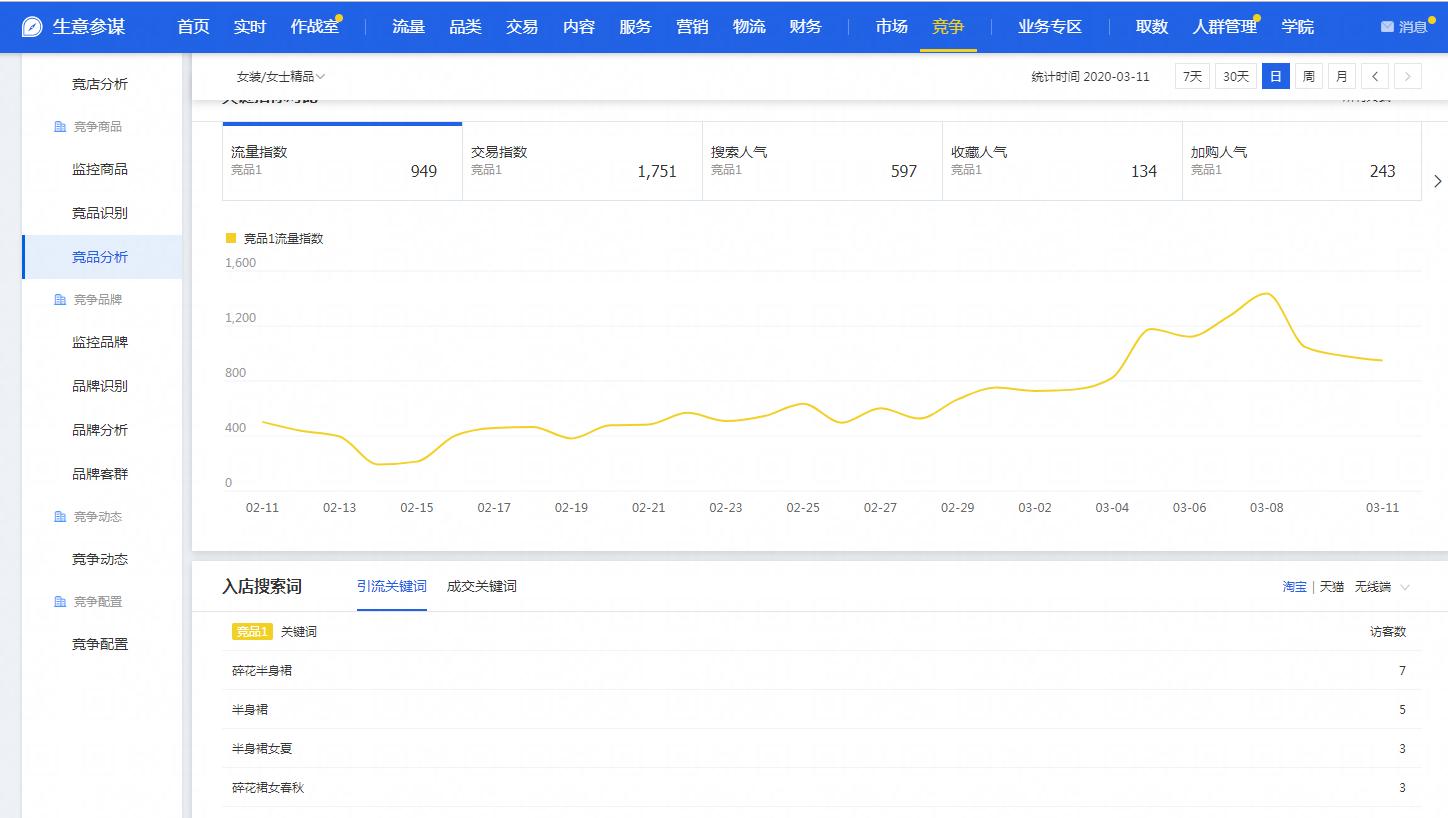
Task: Switch to the 成交关键词 tab
Action: tap(483, 586)
